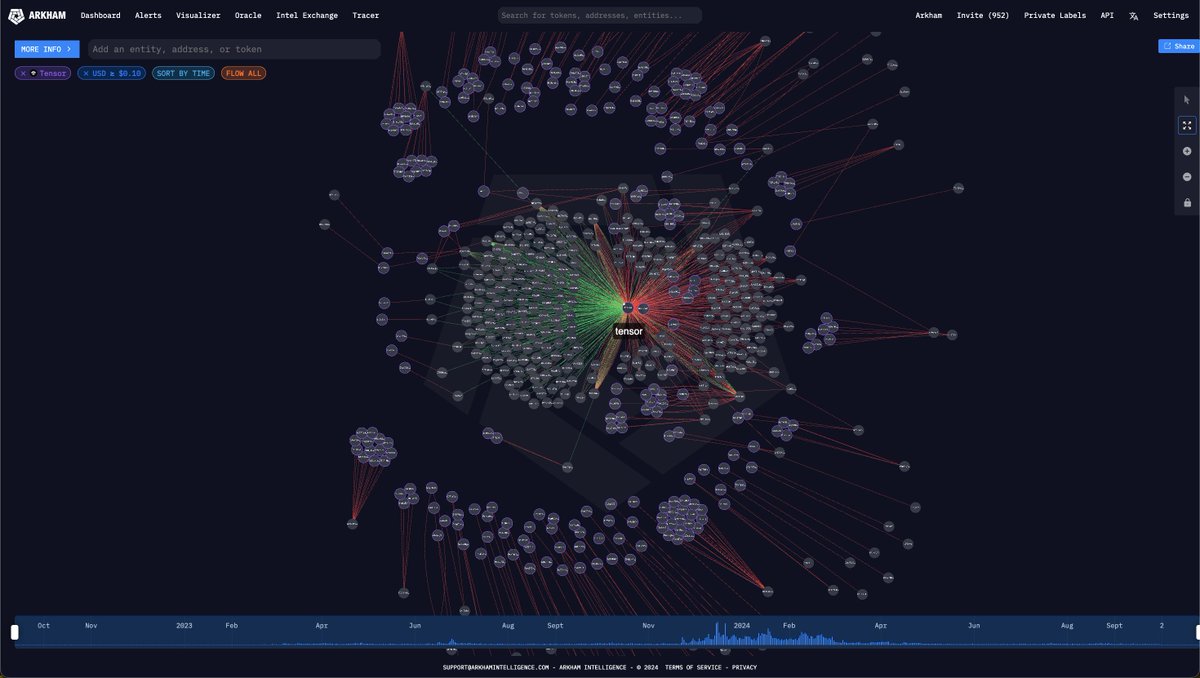The height and width of the screenshot is (678, 1200).
Task: Remove the USD ≥ $0.10 filter
Action: tap(86, 73)
